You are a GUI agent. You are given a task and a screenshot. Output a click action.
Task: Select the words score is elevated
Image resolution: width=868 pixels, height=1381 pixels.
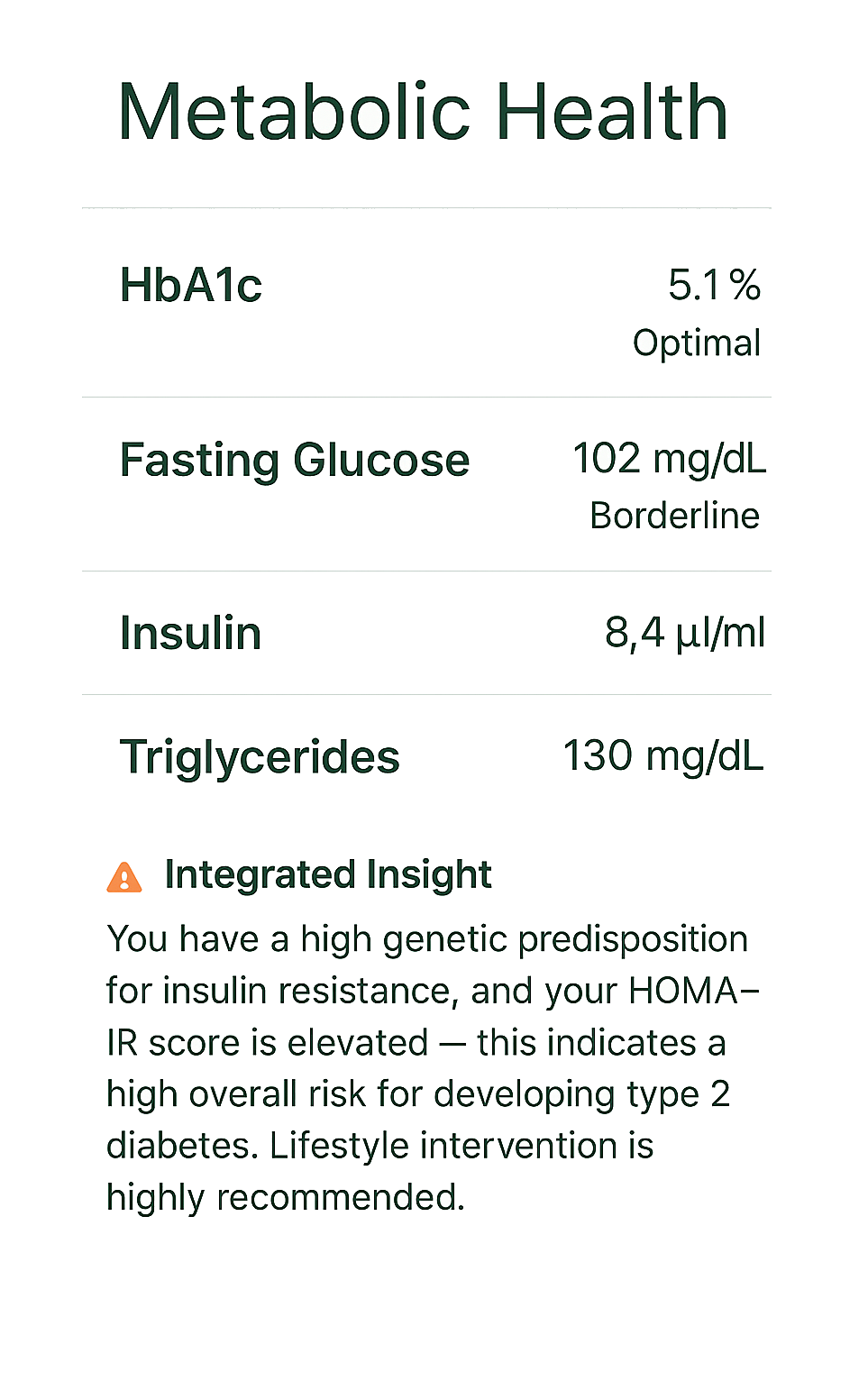pos(288,1043)
